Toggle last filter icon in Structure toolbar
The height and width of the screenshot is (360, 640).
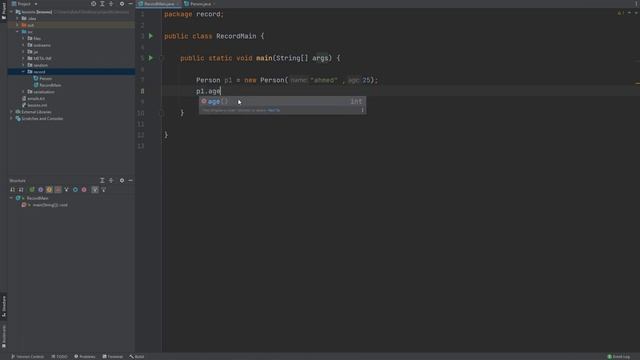pos(103,189)
